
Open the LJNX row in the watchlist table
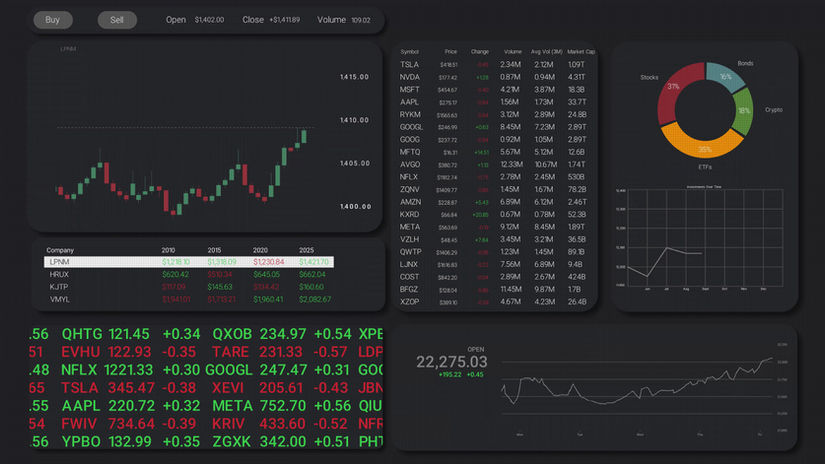[495, 265]
